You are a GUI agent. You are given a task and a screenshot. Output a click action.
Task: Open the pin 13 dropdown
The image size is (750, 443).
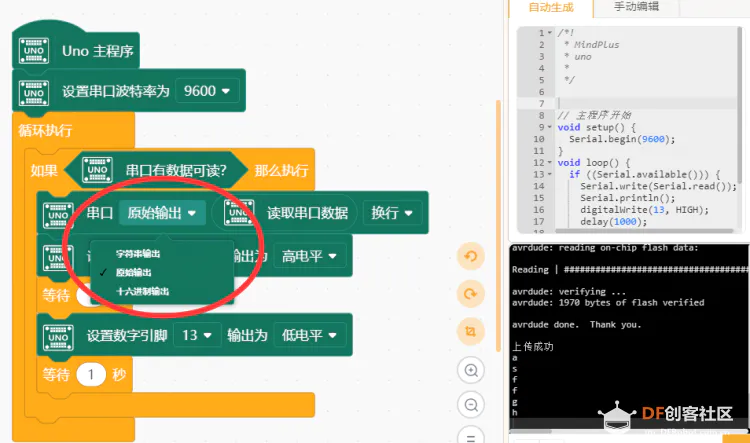[x=197, y=335]
